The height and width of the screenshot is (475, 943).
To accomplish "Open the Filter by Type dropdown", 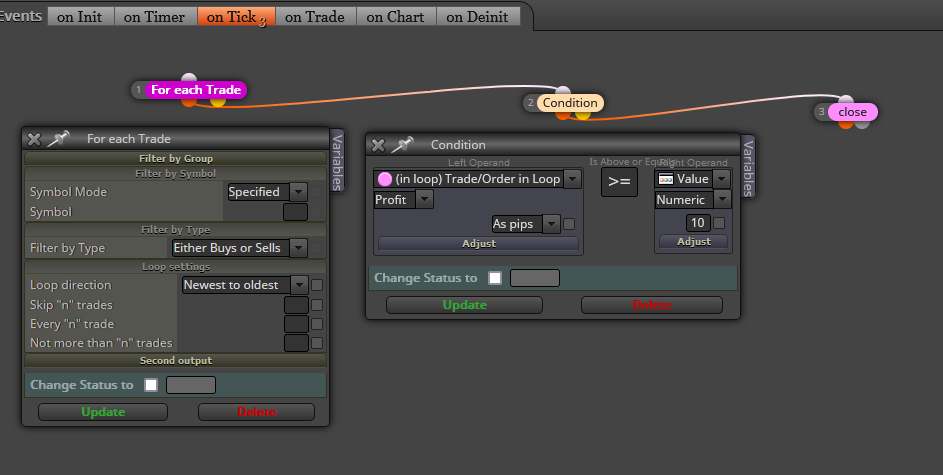I will point(239,248).
